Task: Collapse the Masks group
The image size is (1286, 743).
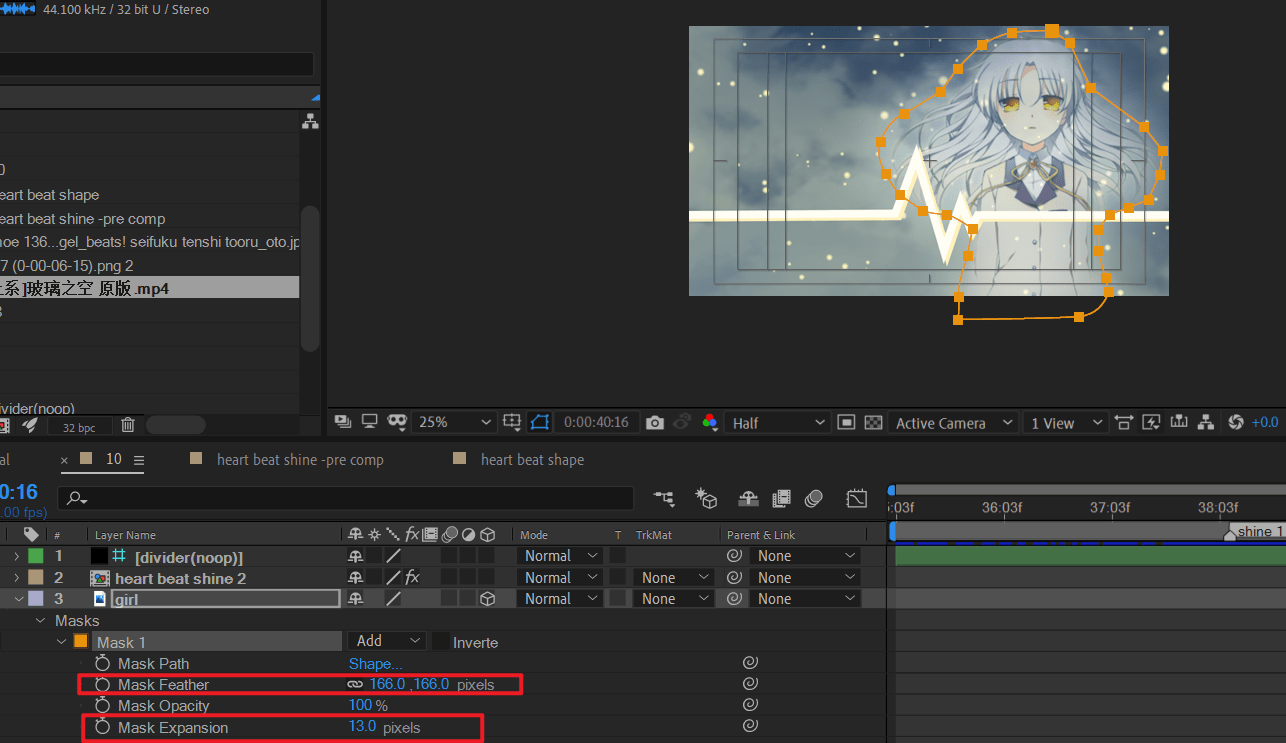Action: [x=41, y=621]
